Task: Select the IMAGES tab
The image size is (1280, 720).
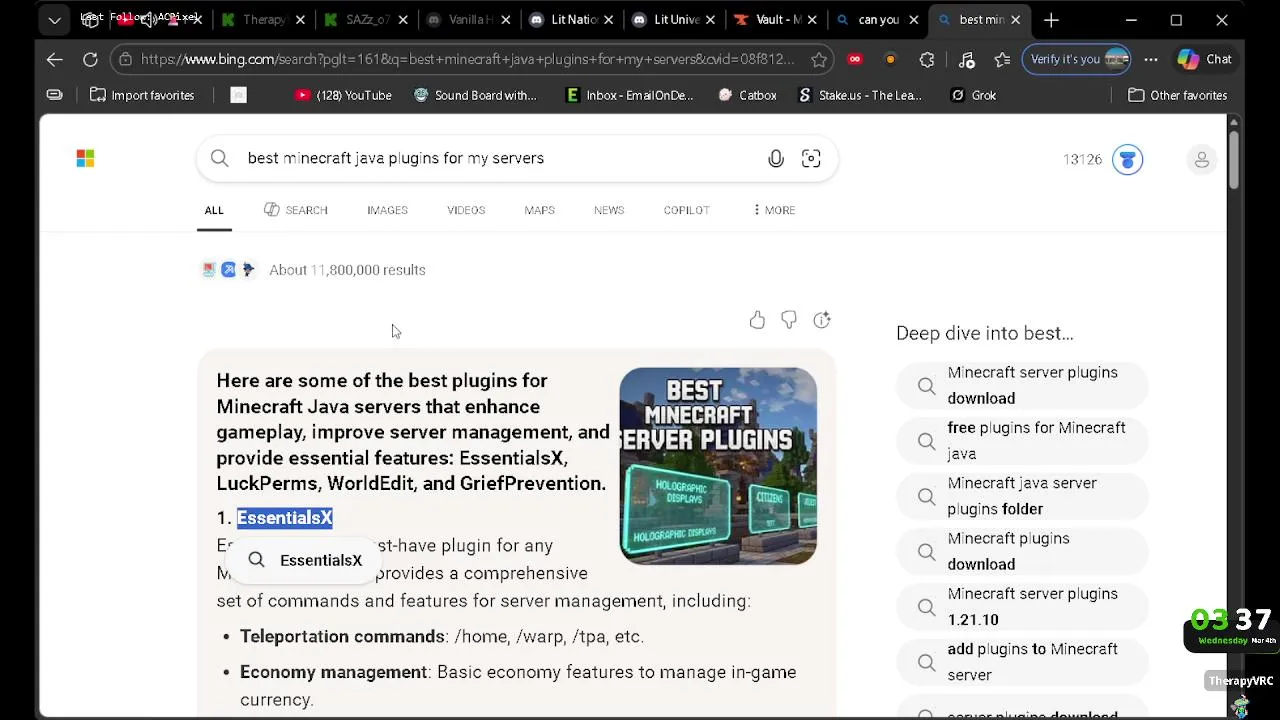Action: (387, 210)
